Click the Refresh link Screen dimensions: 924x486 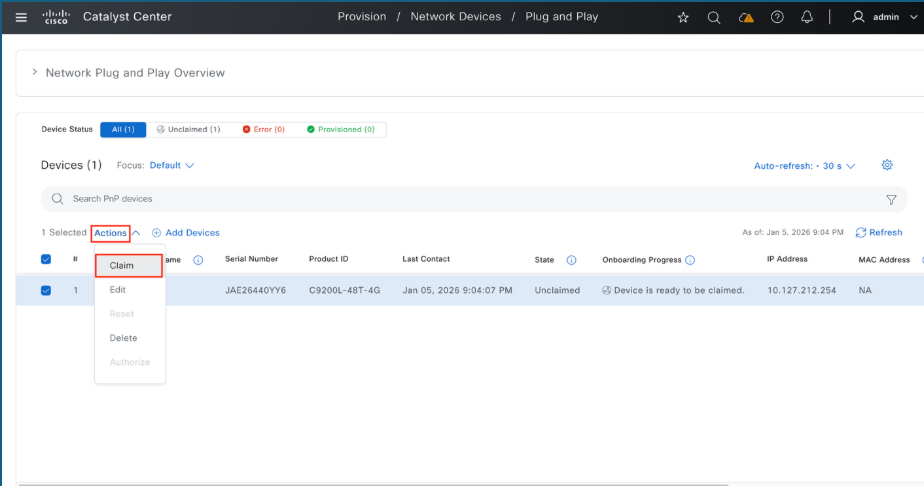click(886, 233)
